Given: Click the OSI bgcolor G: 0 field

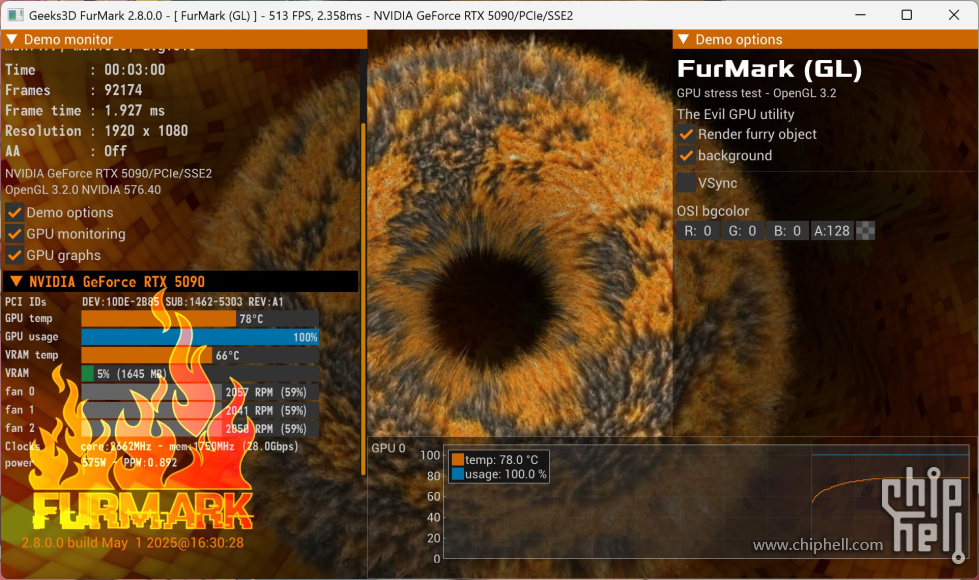Looking at the screenshot, I should click(x=743, y=231).
